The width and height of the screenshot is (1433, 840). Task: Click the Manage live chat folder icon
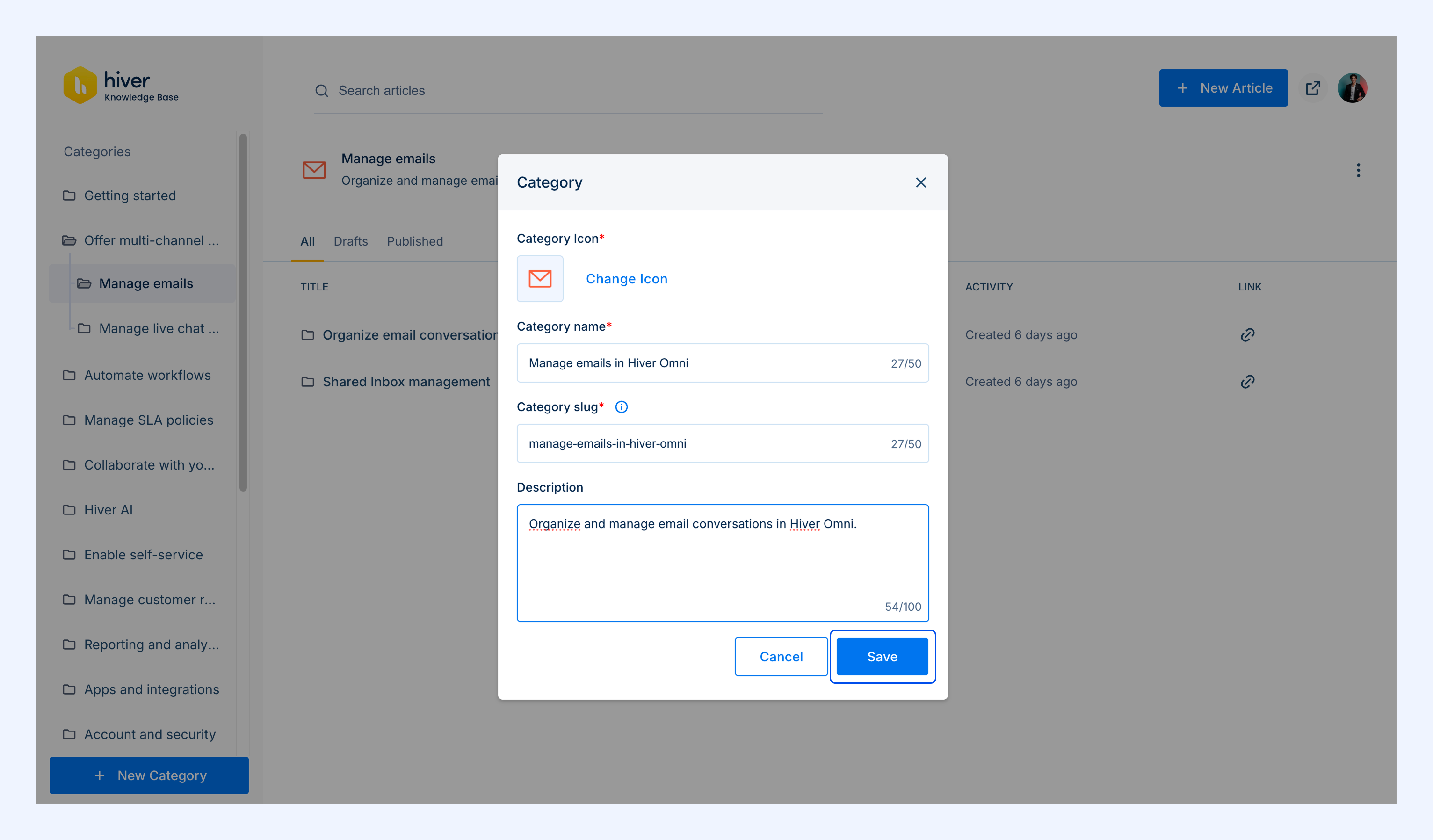(84, 329)
